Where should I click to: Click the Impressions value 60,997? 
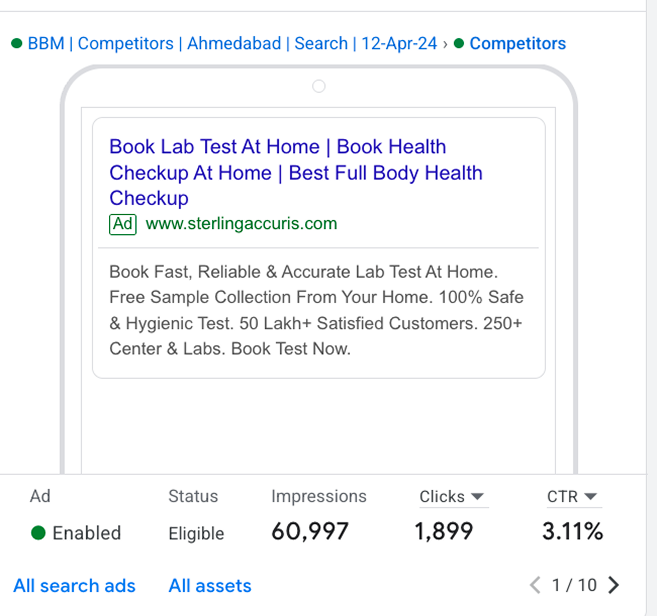(310, 531)
